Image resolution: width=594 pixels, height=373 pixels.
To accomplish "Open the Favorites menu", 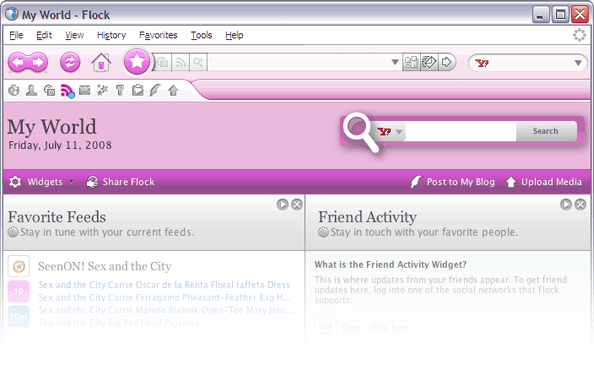I will click(158, 35).
